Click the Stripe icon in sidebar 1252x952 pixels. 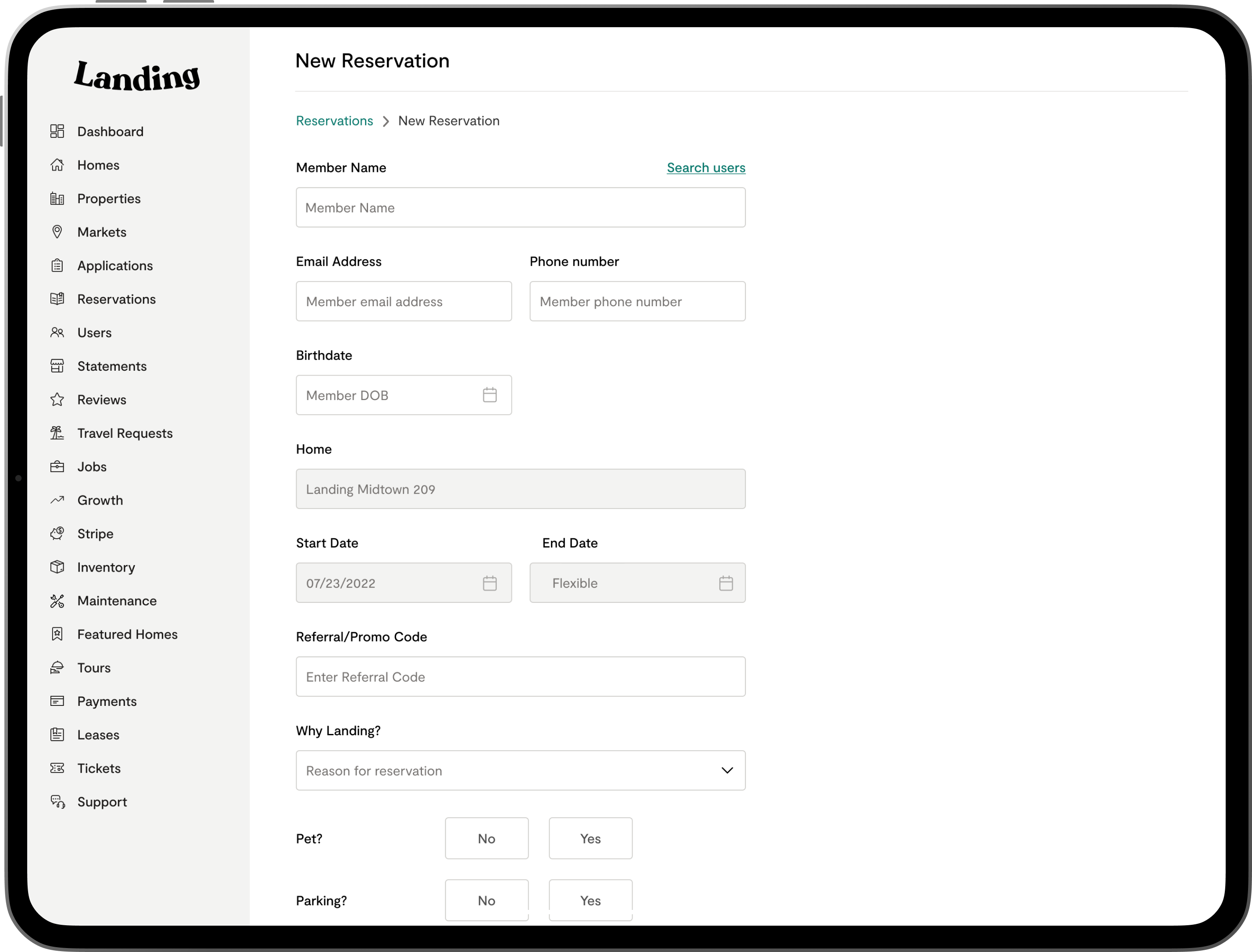point(57,534)
